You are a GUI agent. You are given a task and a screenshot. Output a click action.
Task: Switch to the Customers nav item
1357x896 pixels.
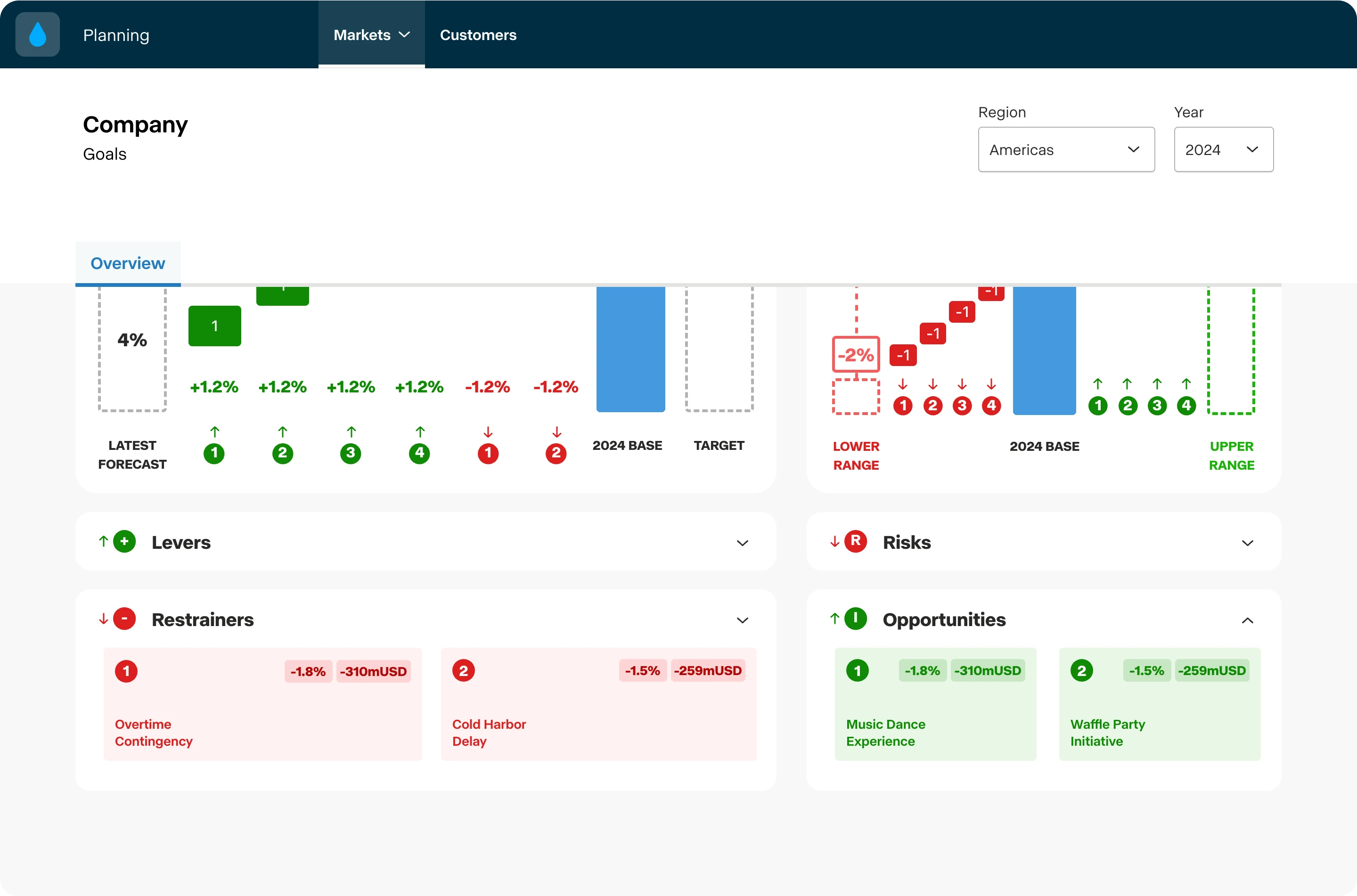click(478, 35)
